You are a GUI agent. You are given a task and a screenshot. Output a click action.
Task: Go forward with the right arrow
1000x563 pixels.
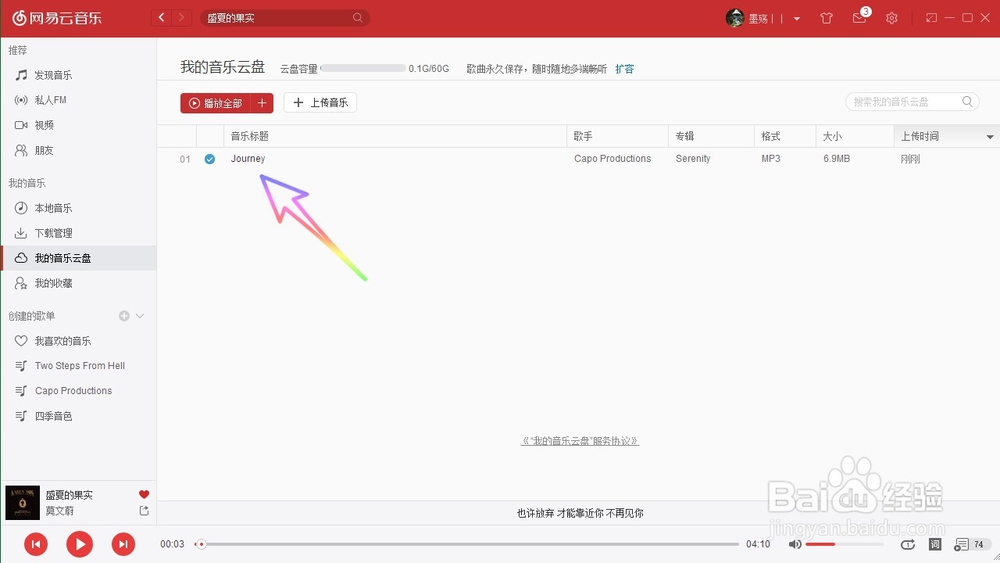[182, 18]
